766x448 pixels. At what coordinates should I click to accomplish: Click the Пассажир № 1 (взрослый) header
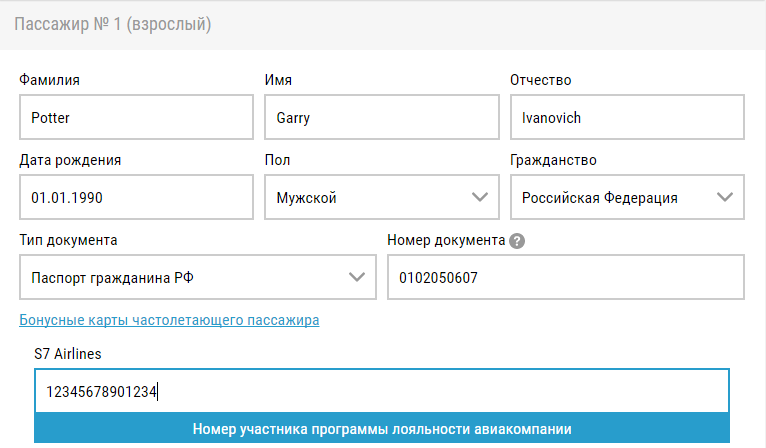click(x=113, y=24)
